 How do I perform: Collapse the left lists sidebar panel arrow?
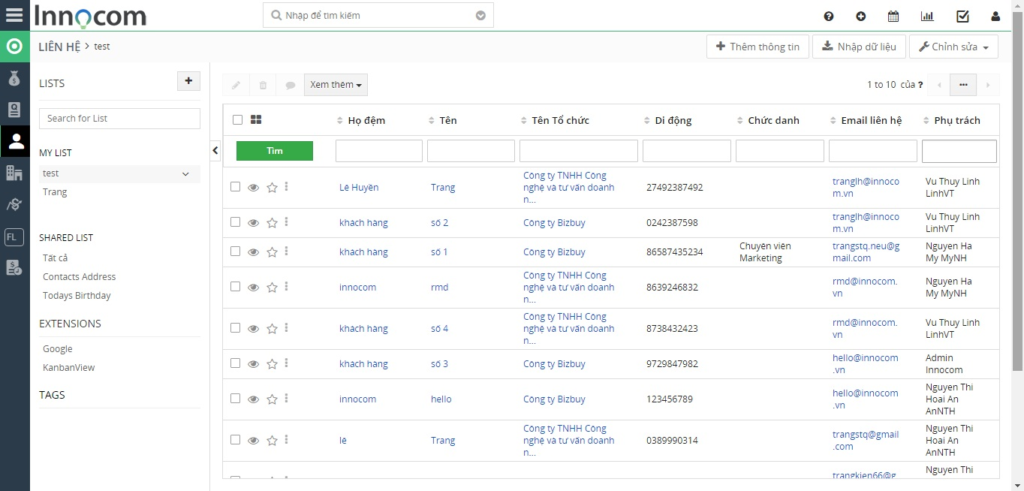point(216,150)
